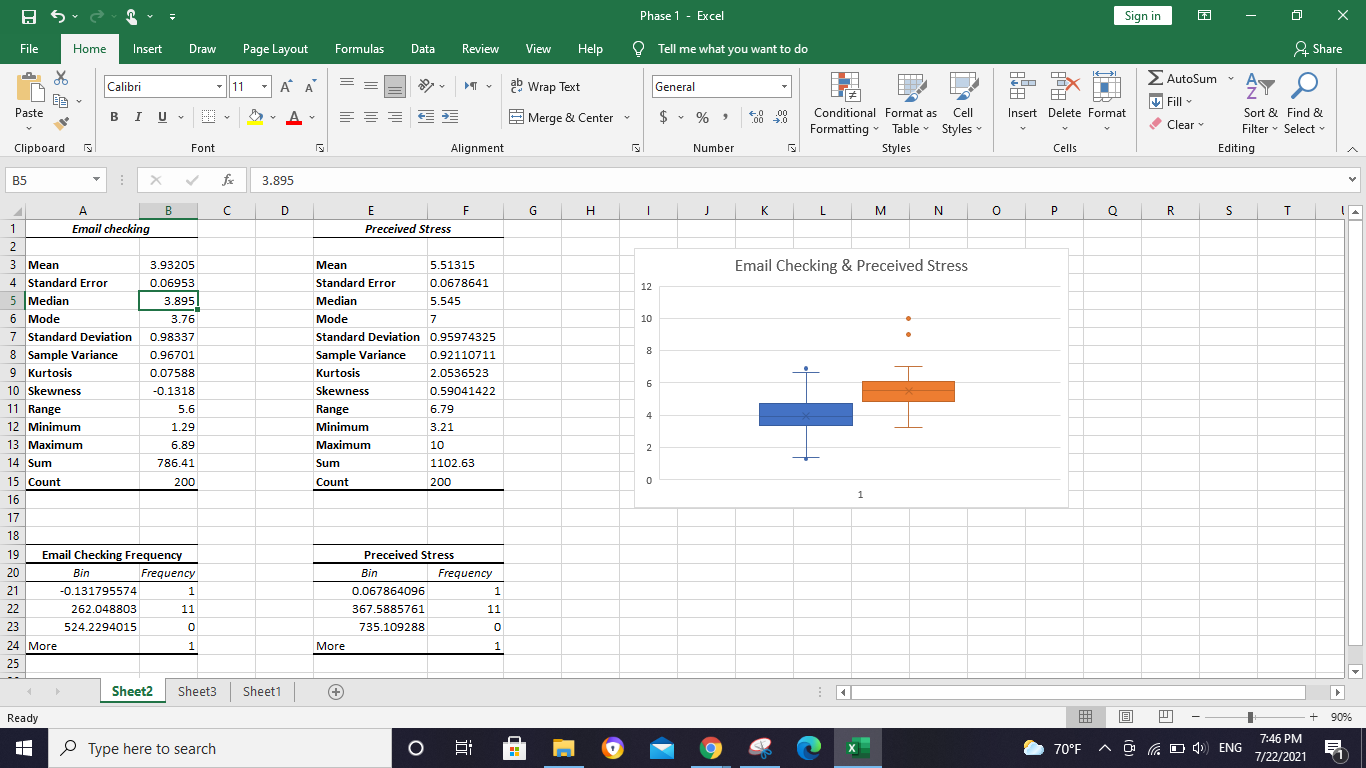Toggle middle vertical alignment
This screenshot has height=768, width=1366.
click(x=370, y=87)
